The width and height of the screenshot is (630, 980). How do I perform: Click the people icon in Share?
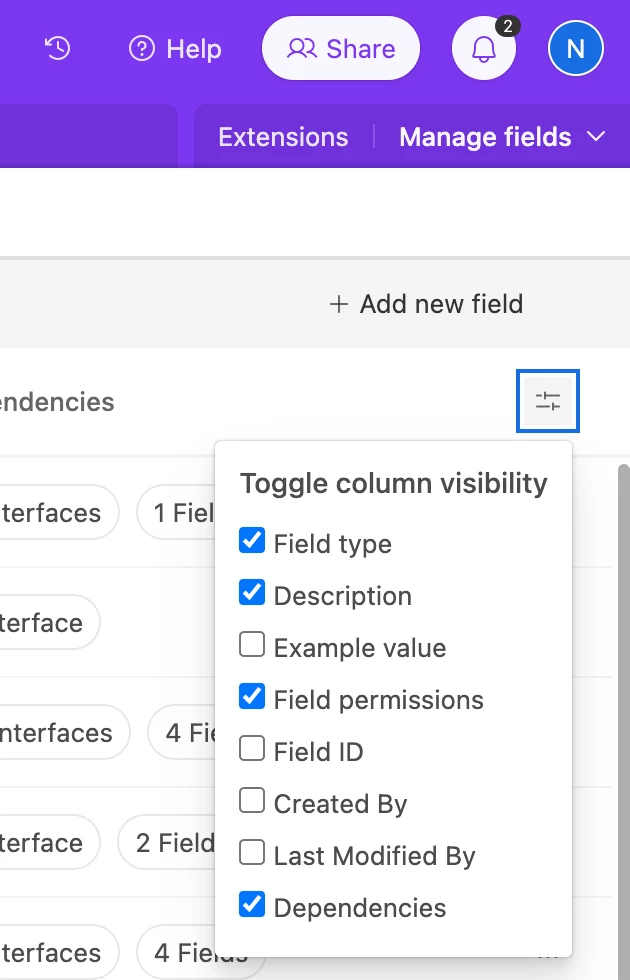301,48
